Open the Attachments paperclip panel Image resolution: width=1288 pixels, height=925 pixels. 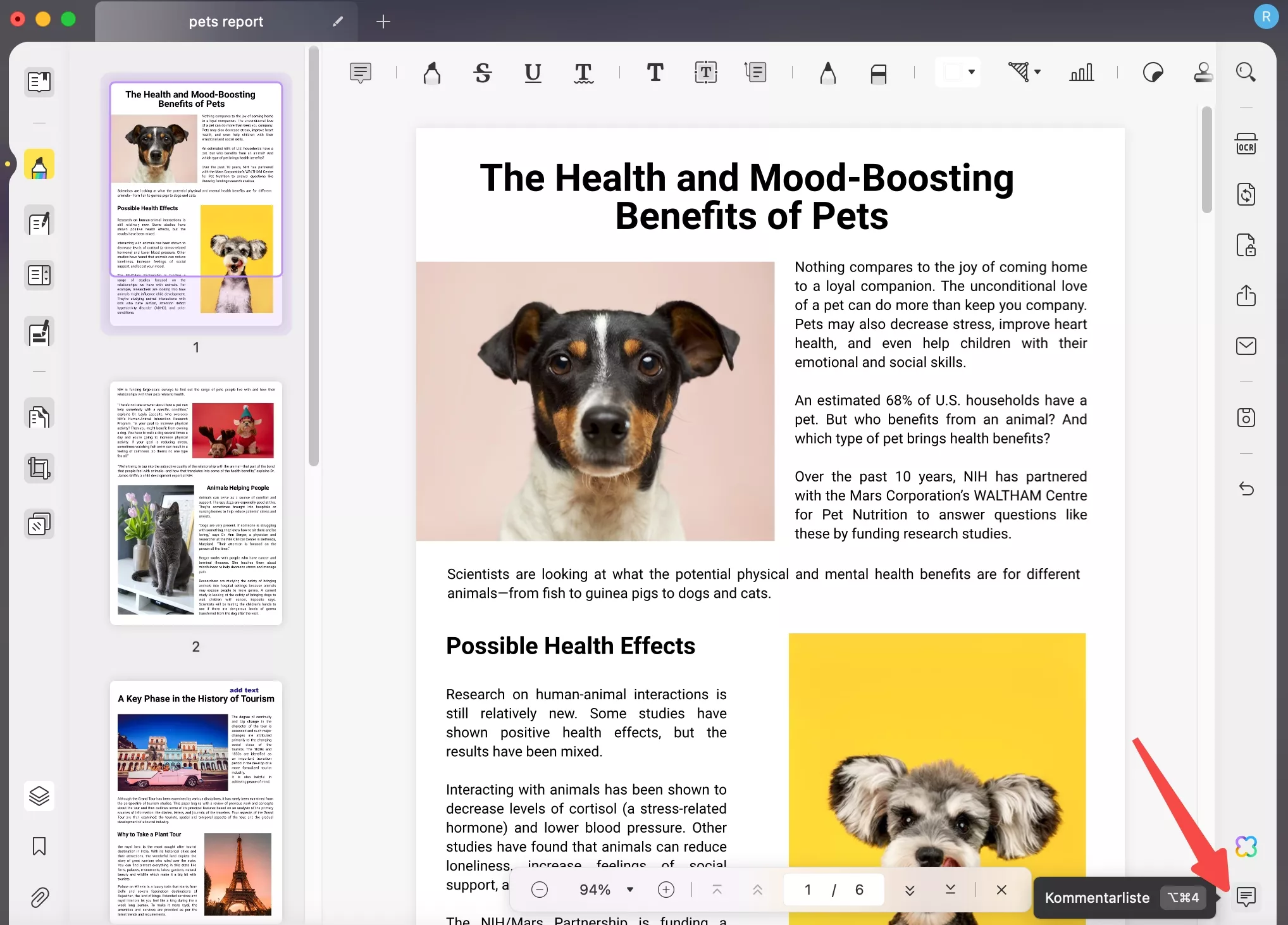point(39,897)
